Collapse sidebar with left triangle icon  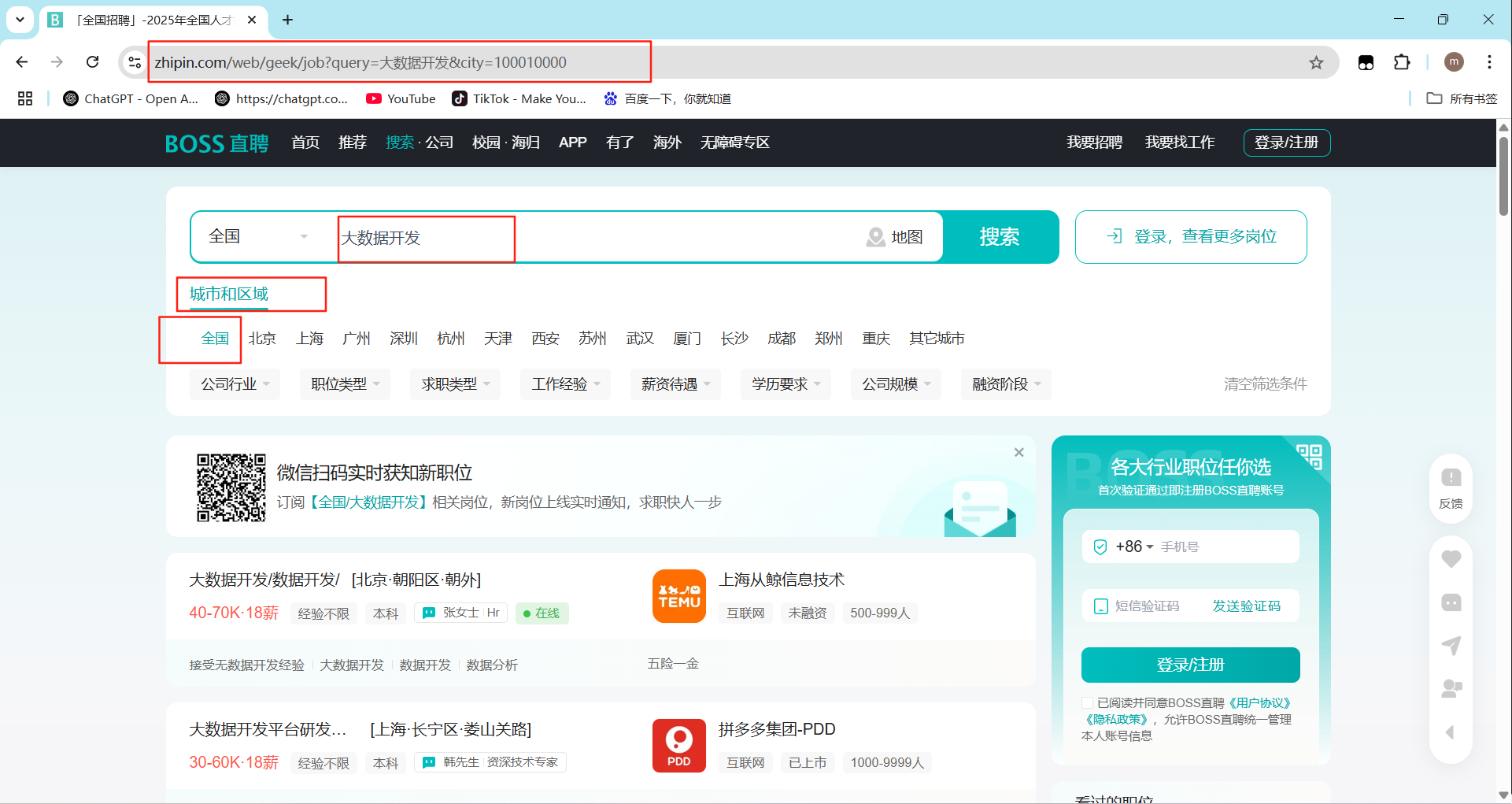pyautogui.click(x=1450, y=732)
